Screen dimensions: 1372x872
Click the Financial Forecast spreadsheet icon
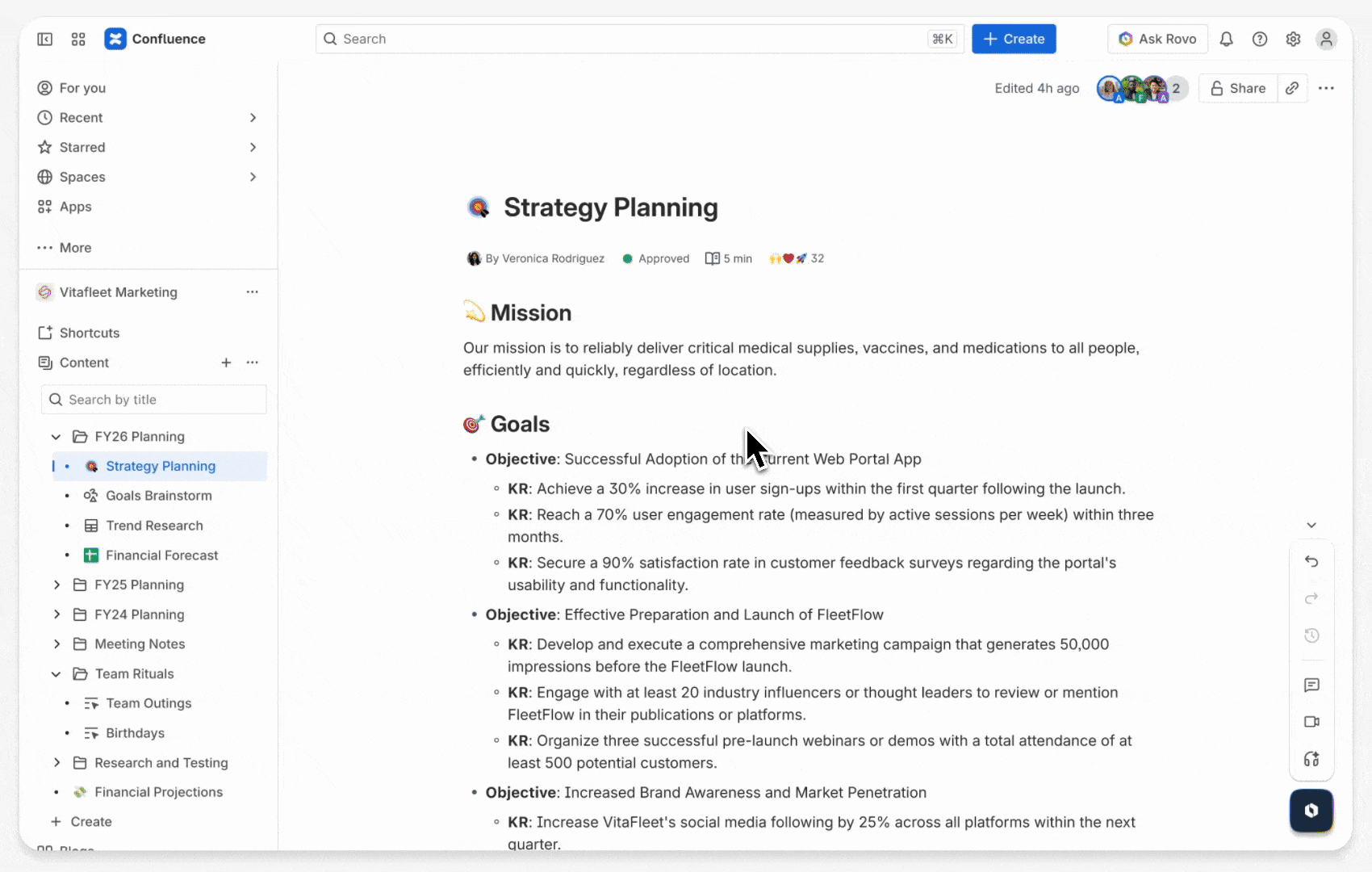coord(91,555)
